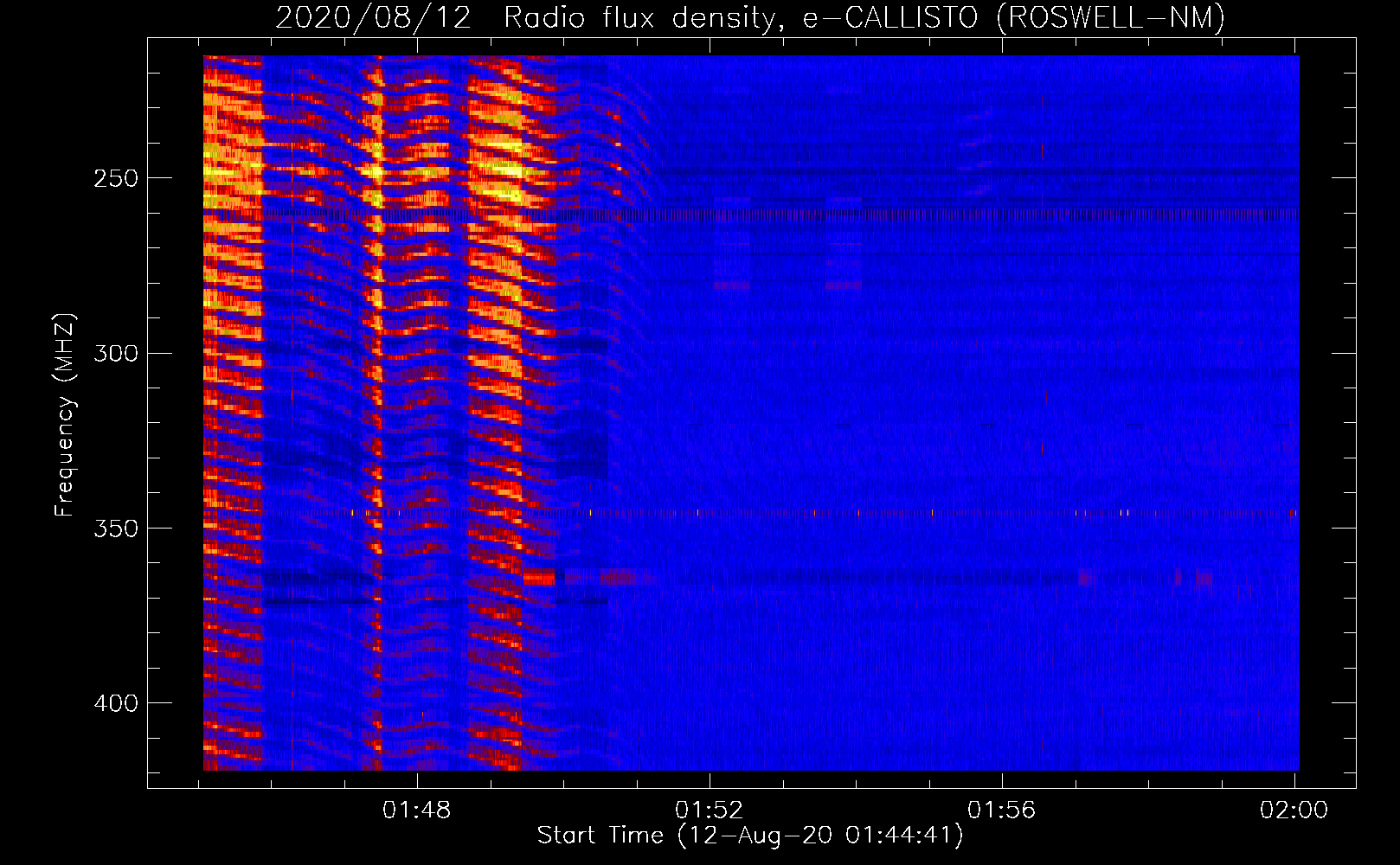Click the 350 frequency tick label
Viewport: 1400px width, 865px height.
click(116, 529)
